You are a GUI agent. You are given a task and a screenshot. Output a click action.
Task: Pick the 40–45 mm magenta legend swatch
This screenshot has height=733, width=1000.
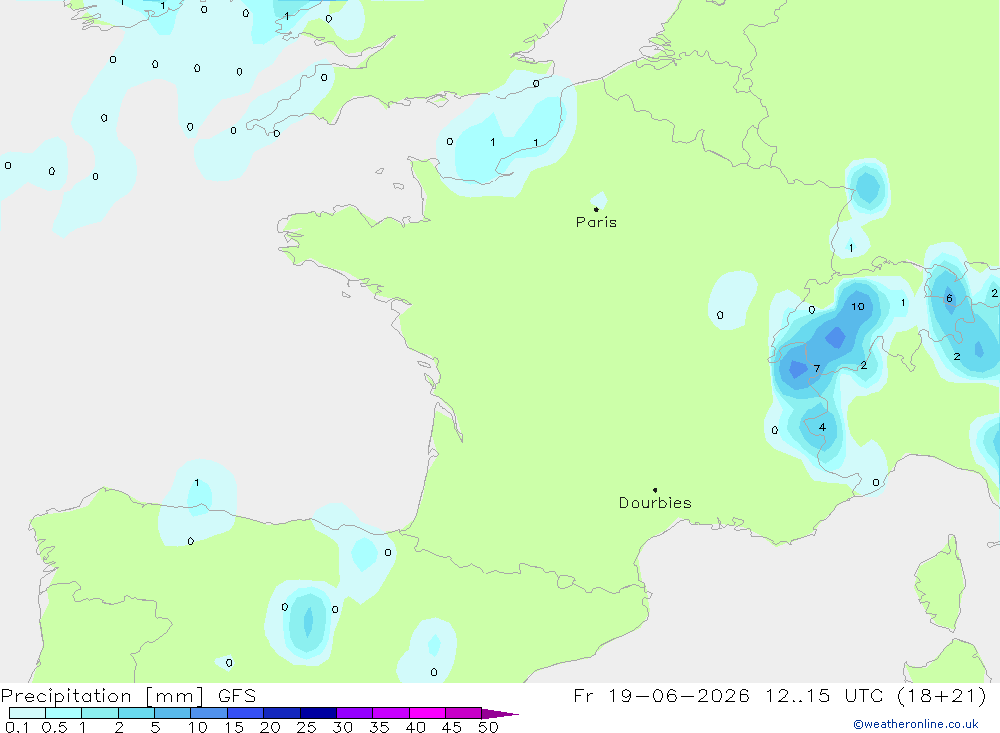(427, 713)
